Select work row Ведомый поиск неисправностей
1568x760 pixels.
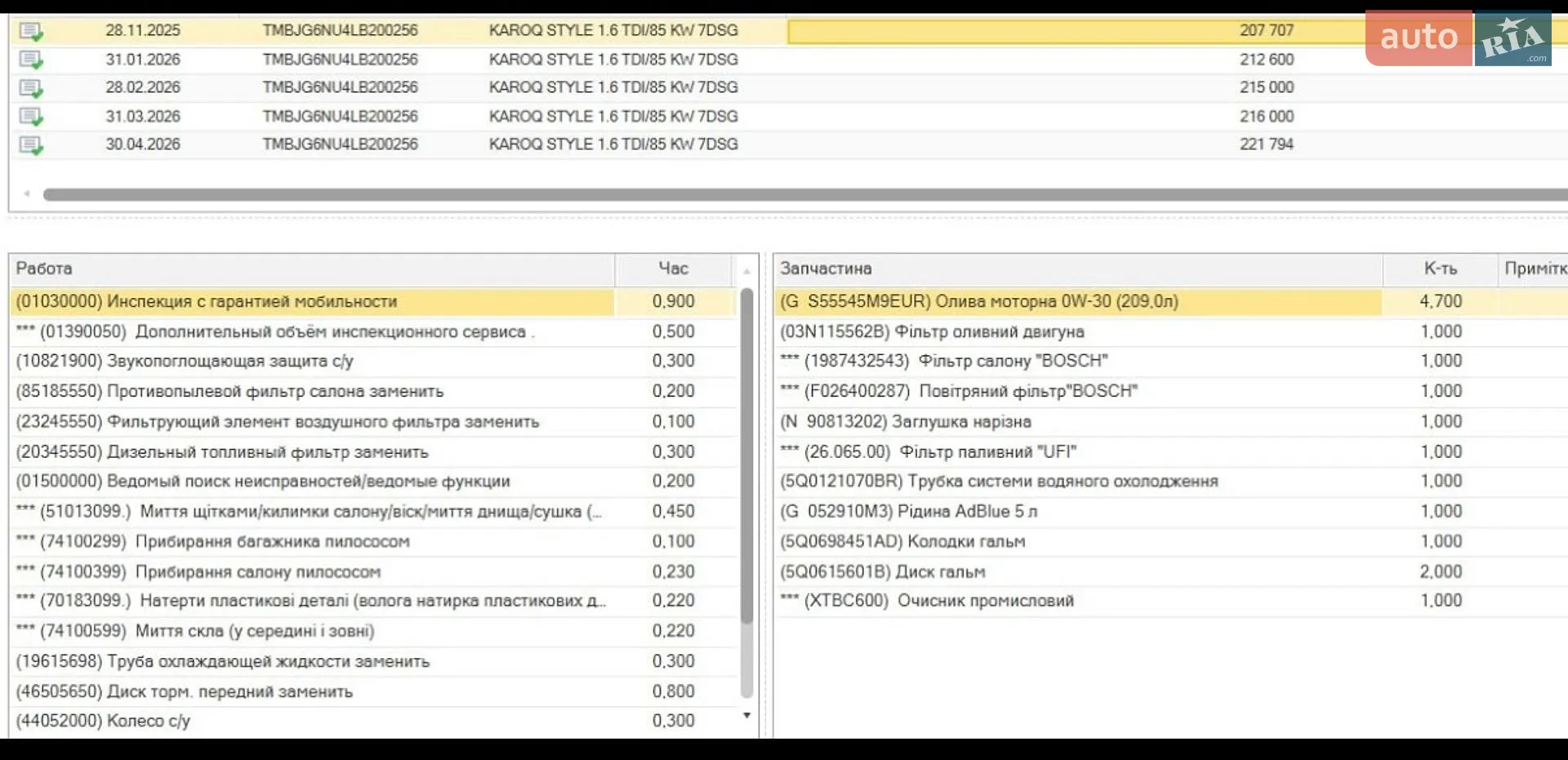(373, 482)
